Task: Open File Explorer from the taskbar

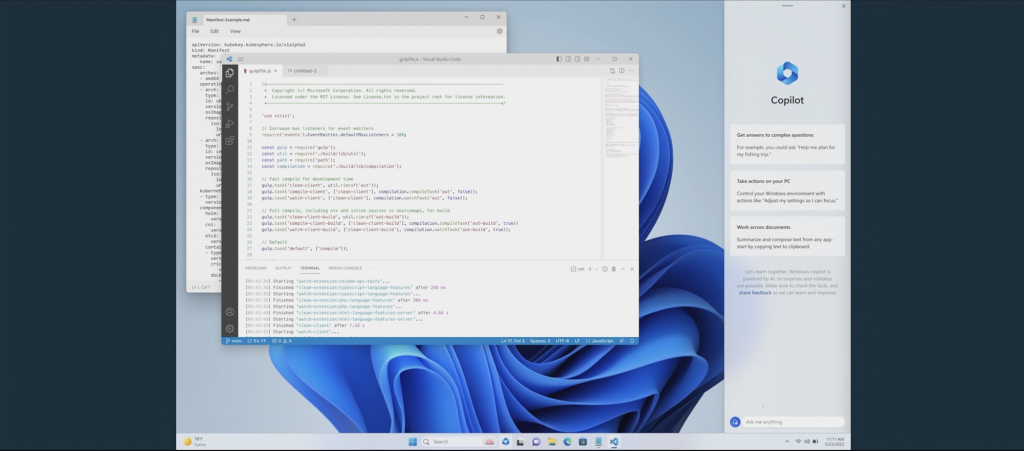Action: pos(552,442)
